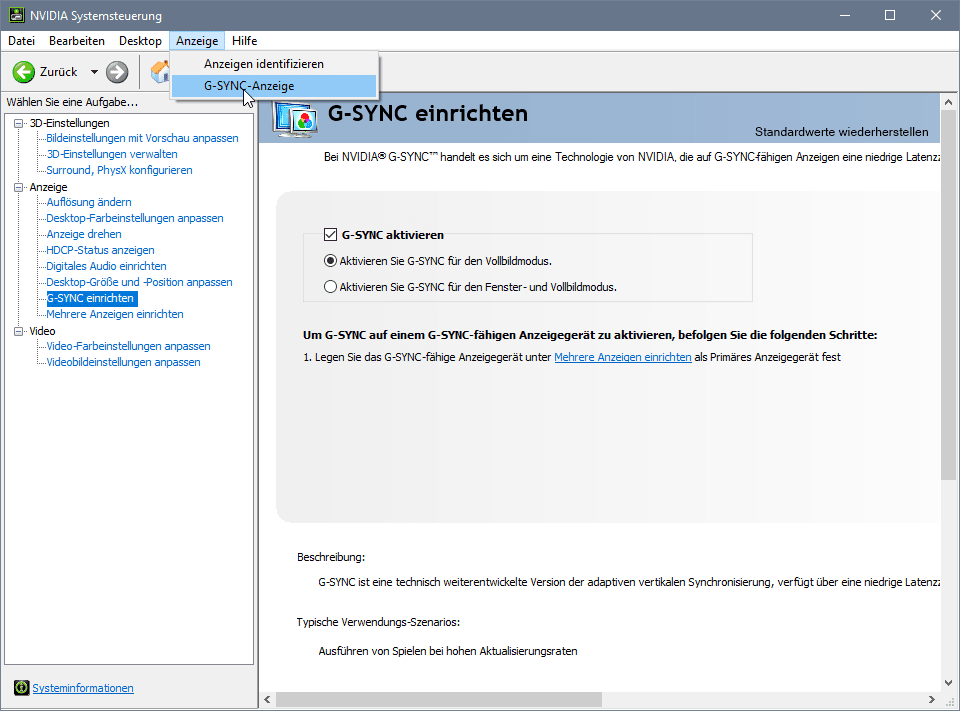Select G-SYNC einrichten tree item

(x=92, y=298)
